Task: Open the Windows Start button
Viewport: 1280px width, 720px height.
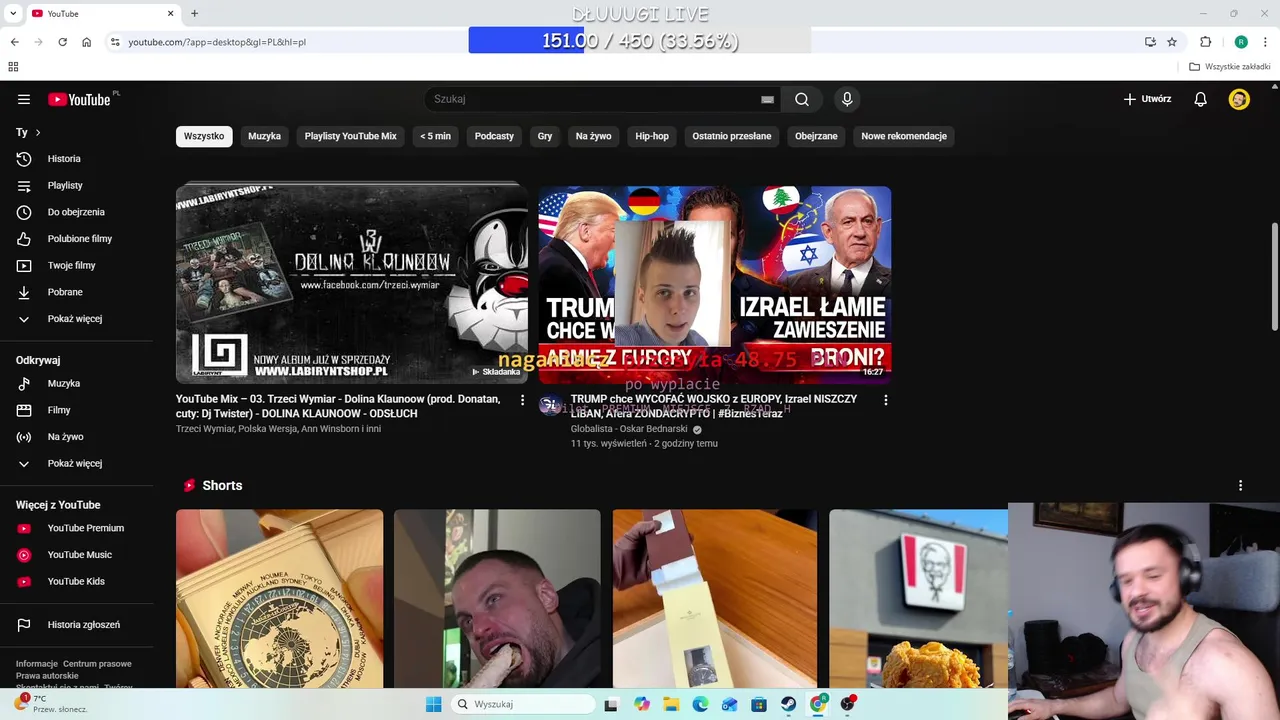Action: pyautogui.click(x=433, y=704)
